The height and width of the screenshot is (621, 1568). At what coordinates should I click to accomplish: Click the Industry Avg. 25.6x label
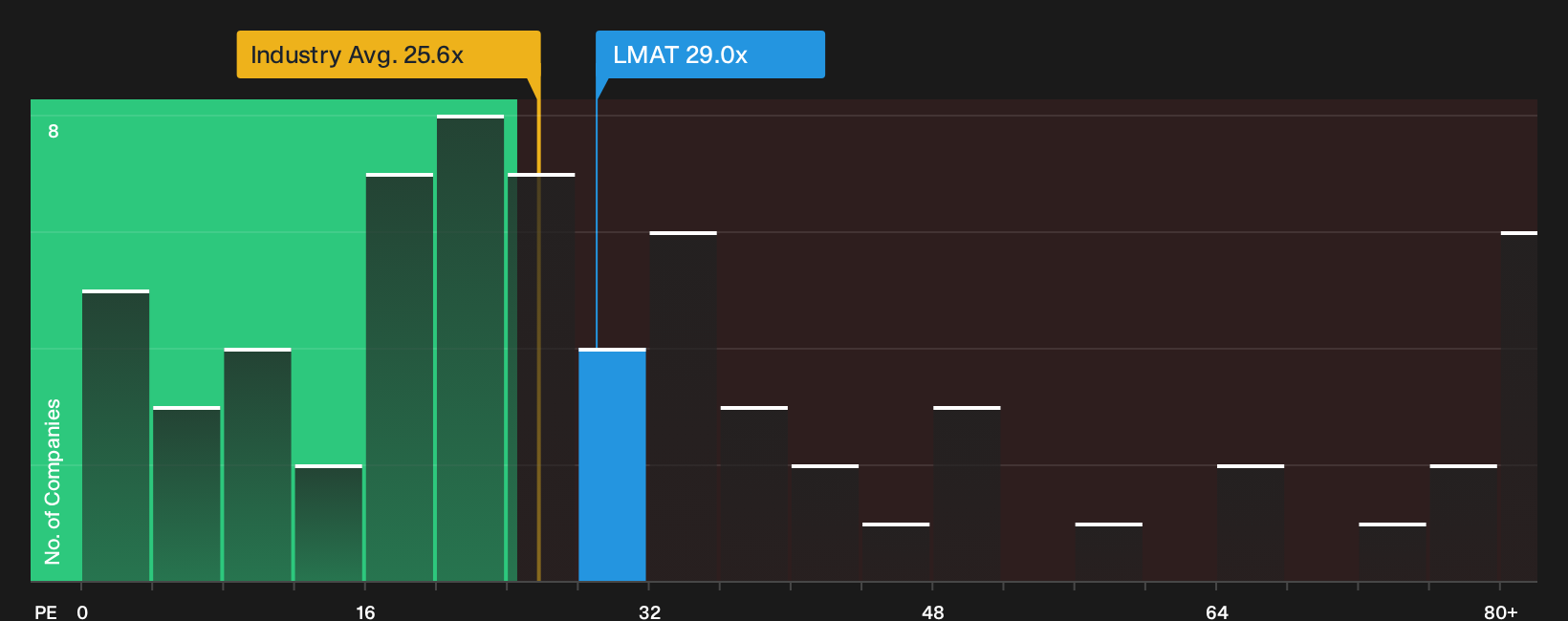(388, 54)
